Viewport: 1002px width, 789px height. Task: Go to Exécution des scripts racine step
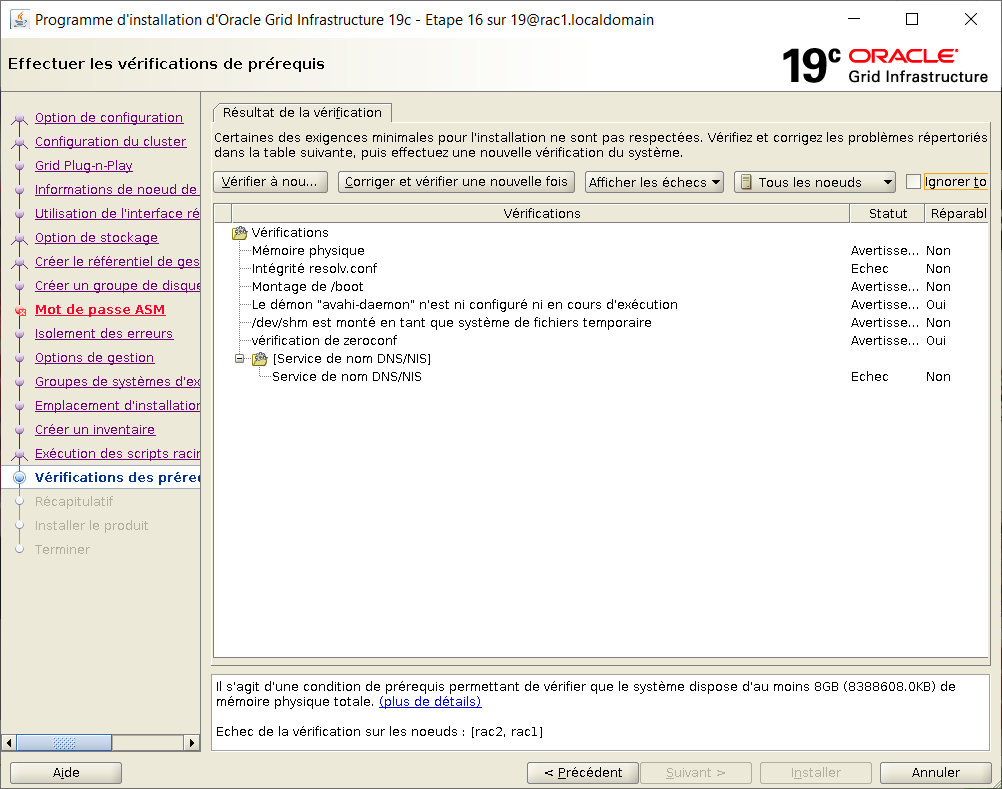117,454
